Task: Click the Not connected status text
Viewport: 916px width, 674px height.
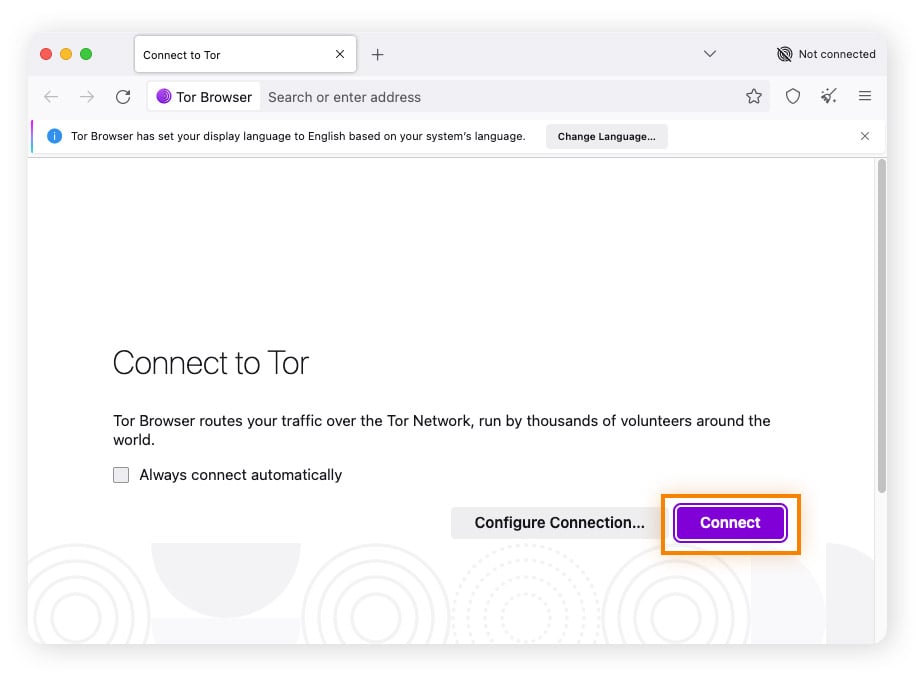Action: [x=837, y=54]
